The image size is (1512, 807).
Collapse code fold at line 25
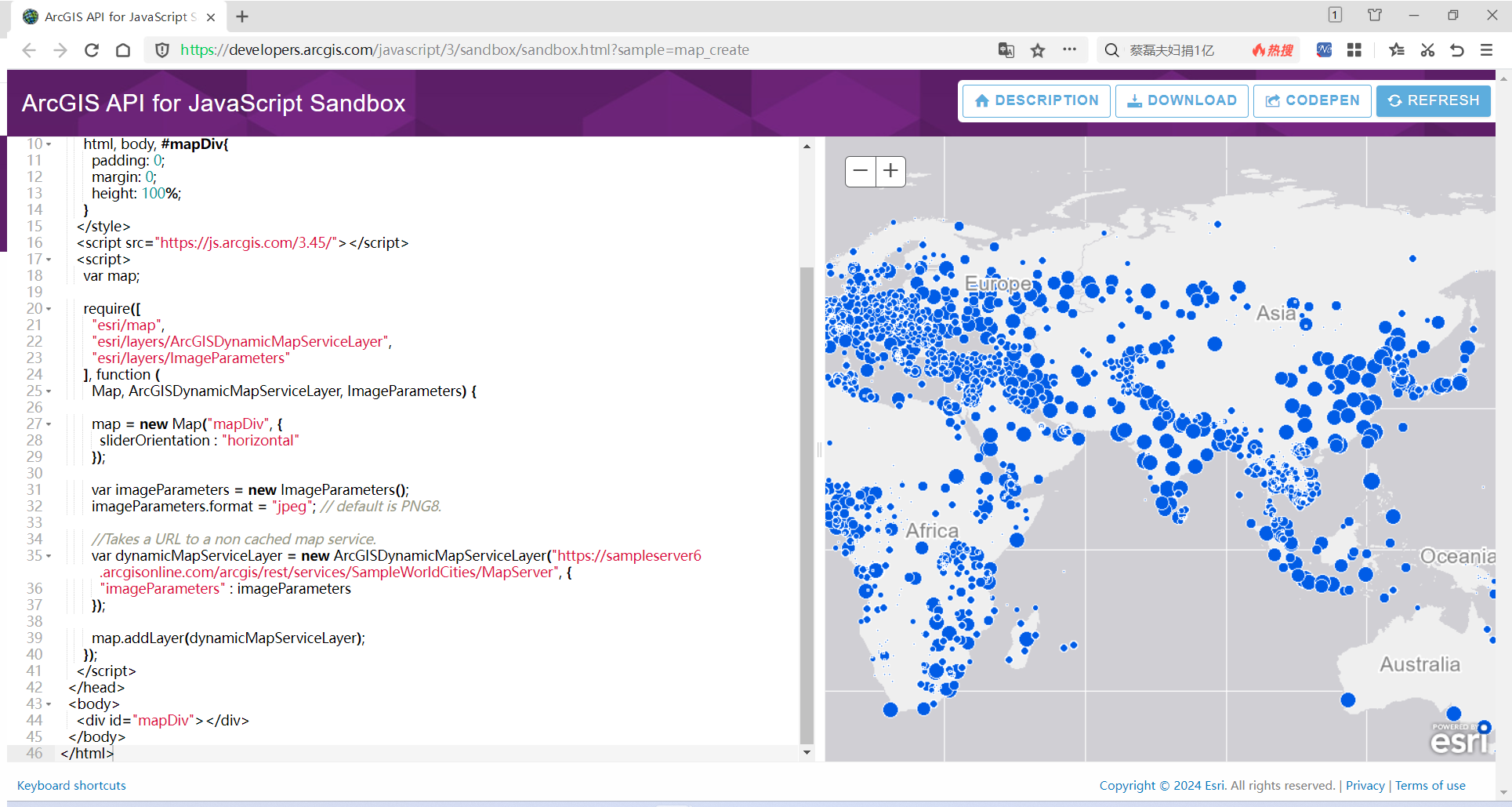coord(49,391)
